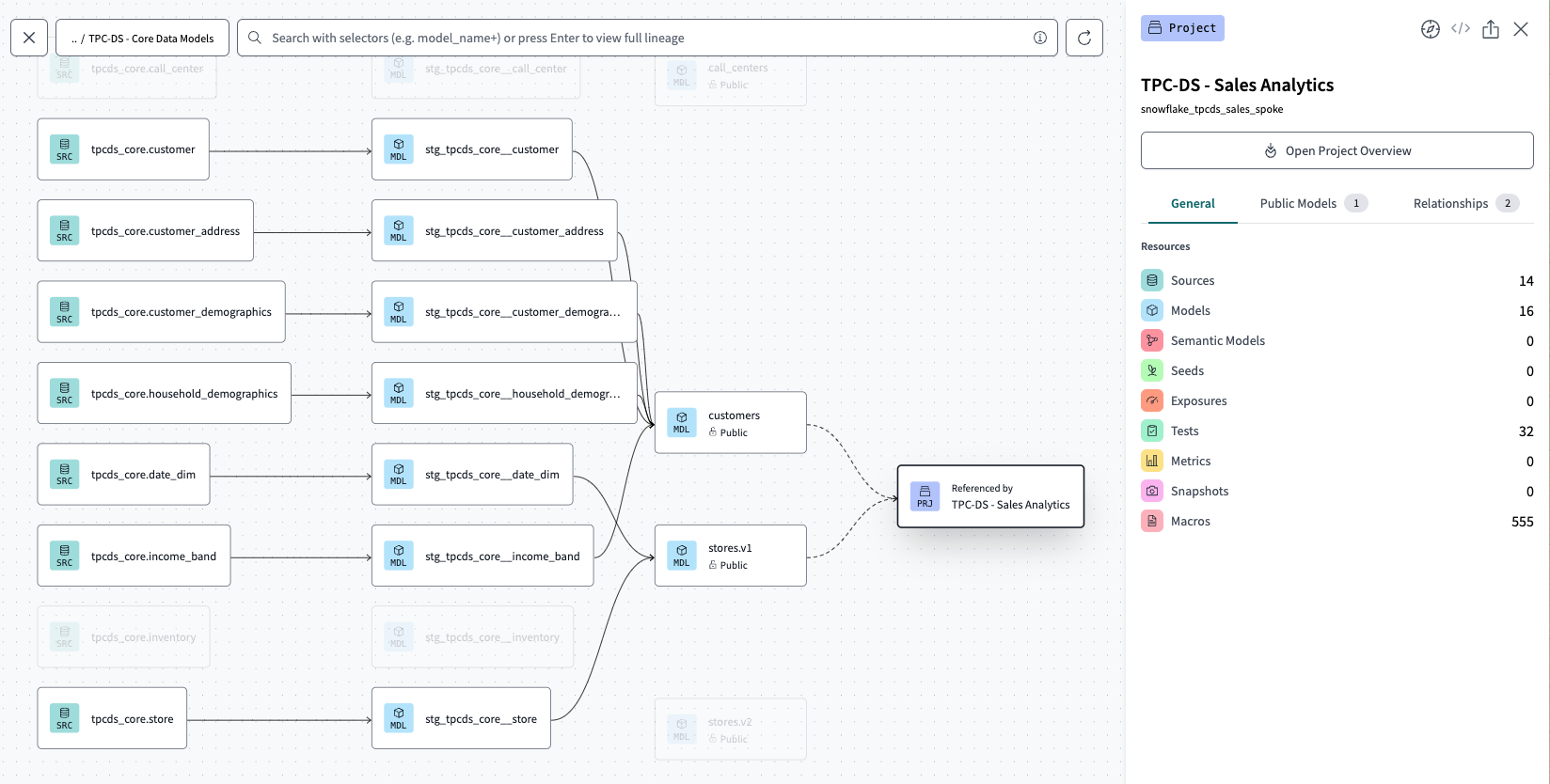Focus the selector search field

pos(640,39)
